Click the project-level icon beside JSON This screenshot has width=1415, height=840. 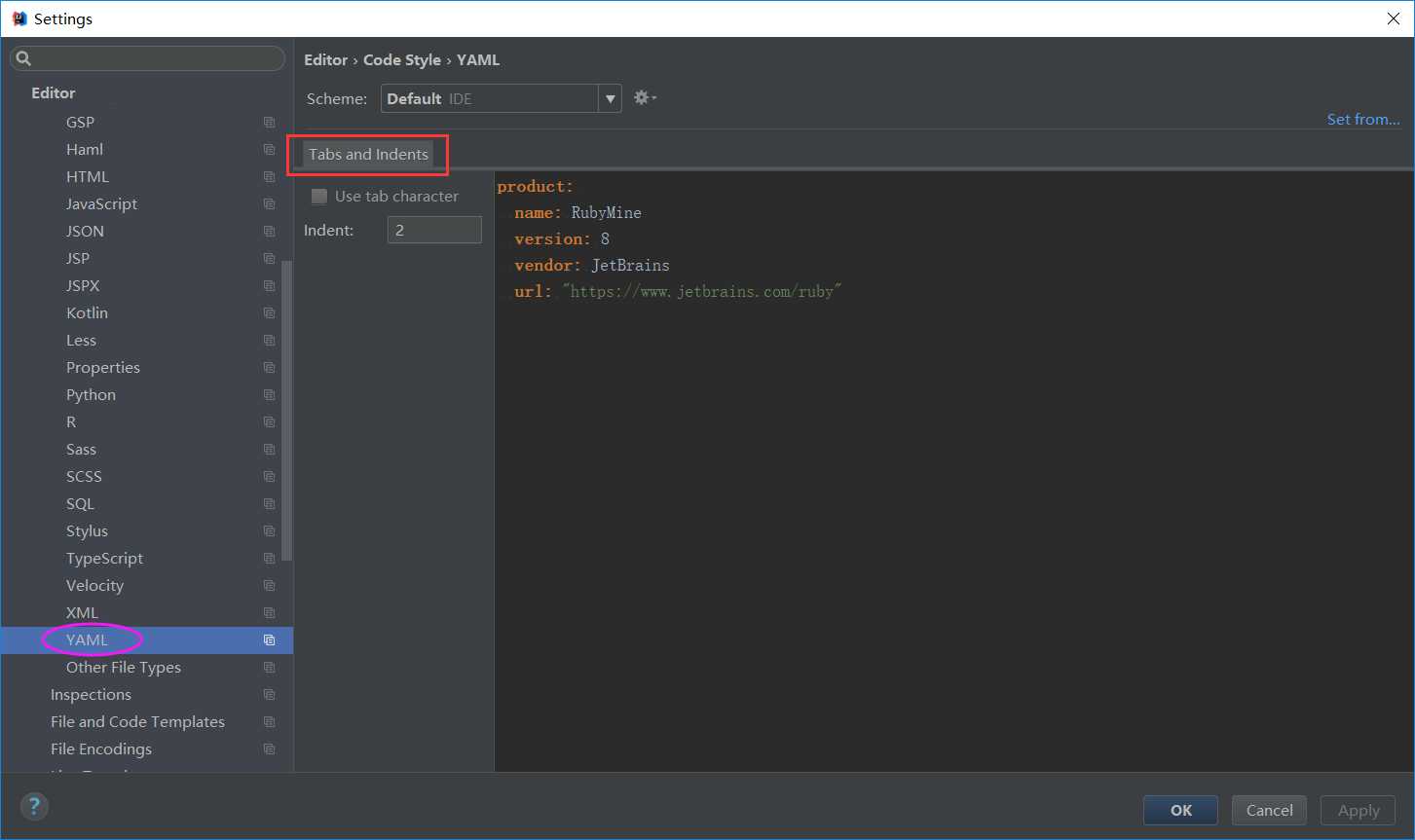pyautogui.click(x=269, y=232)
